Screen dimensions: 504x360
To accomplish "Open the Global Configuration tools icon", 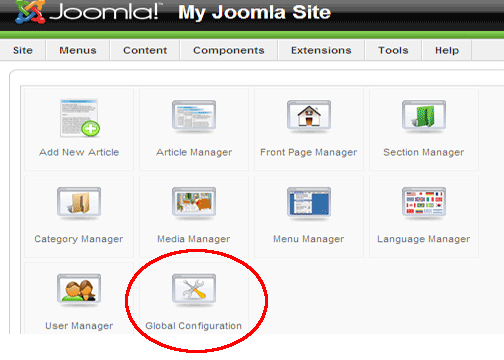I will (194, 289).
